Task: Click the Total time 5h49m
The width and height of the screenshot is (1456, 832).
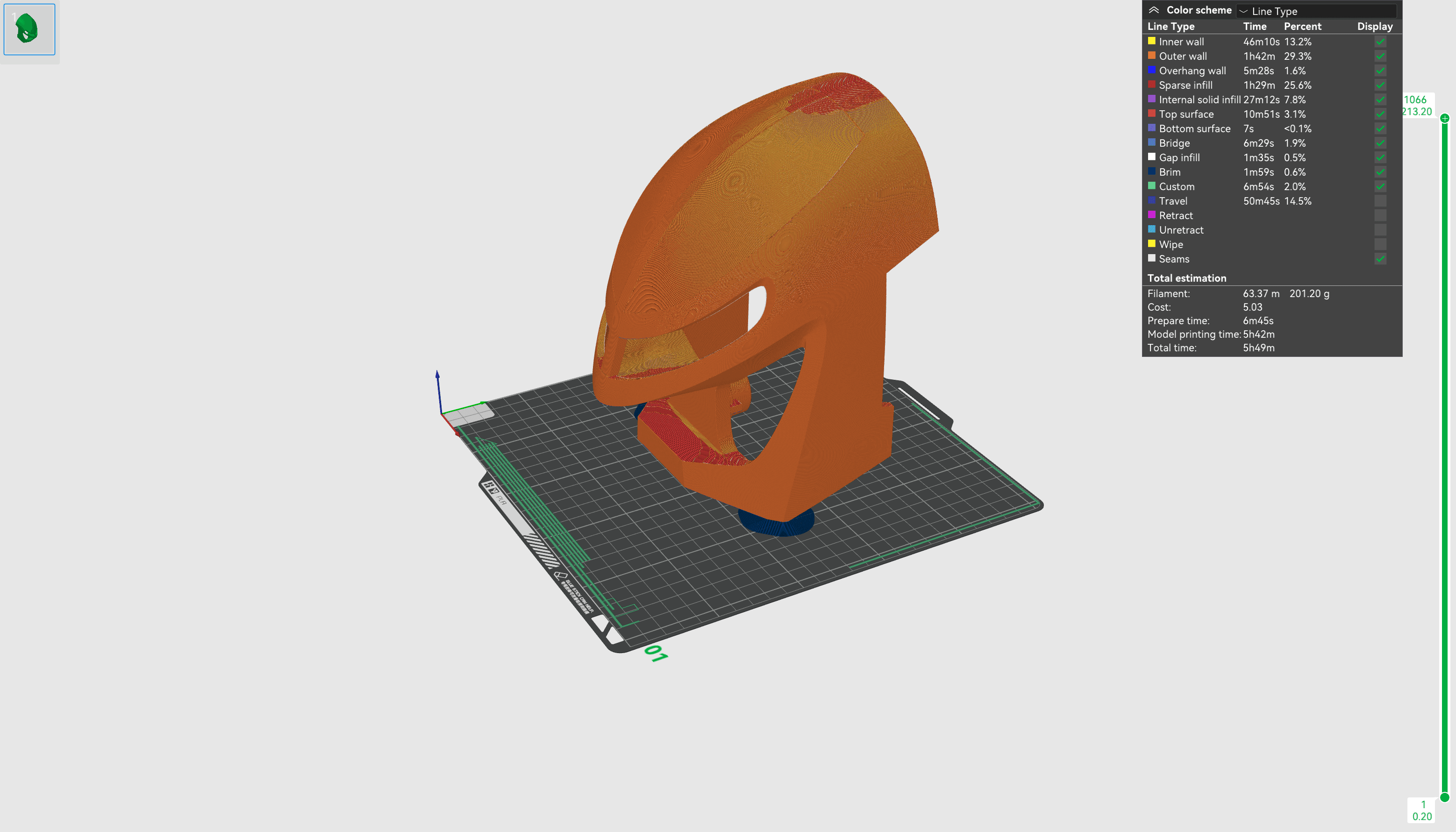Action: (x=1258, y=348)
